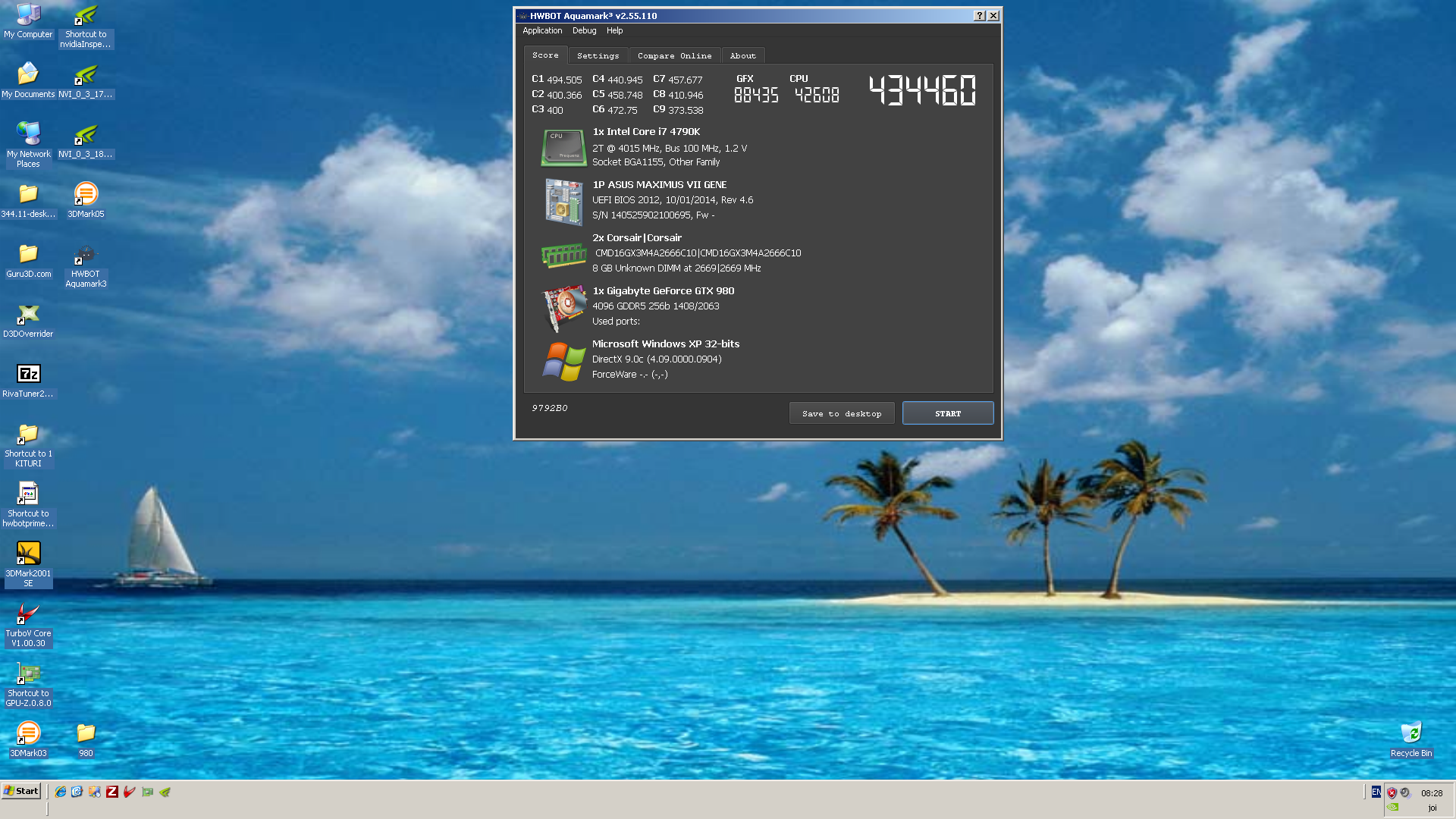
Task: Select the HWBOT Aquamark3 desktop shortcut
Action: 86,265
